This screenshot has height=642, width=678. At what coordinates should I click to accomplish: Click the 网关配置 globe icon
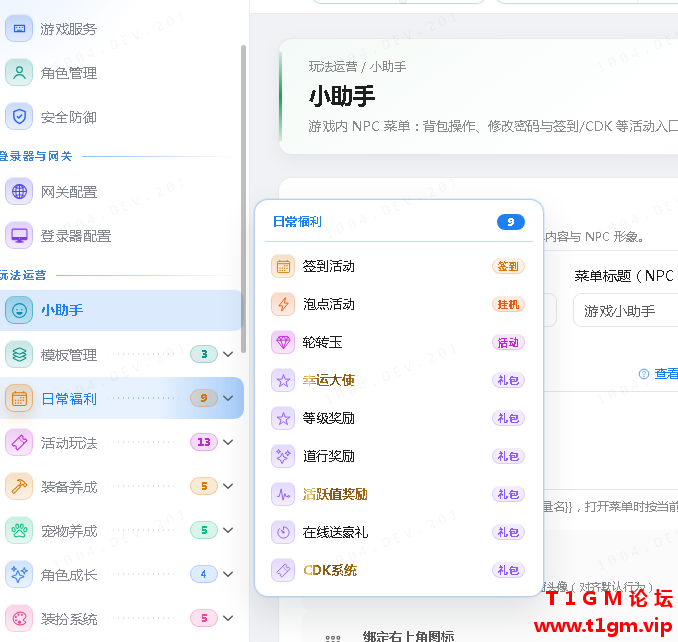tap(19, 191)
